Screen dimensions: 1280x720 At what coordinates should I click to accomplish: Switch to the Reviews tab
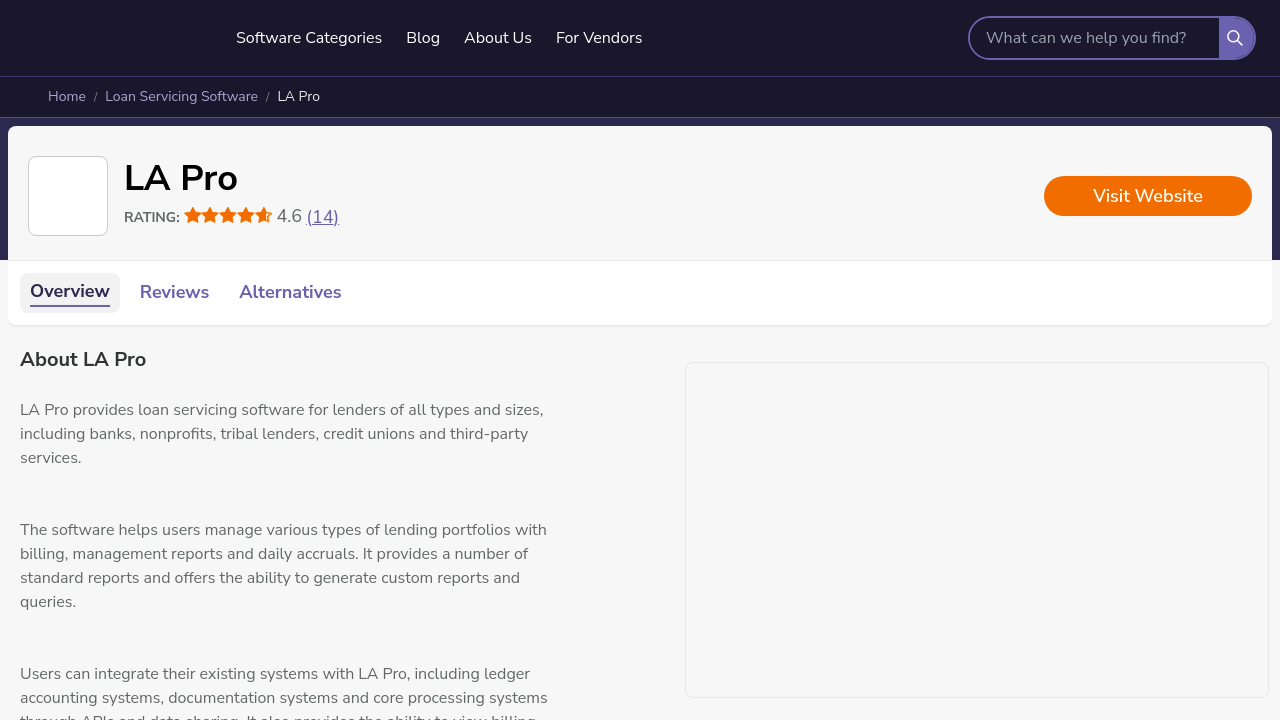click(174, 293)
